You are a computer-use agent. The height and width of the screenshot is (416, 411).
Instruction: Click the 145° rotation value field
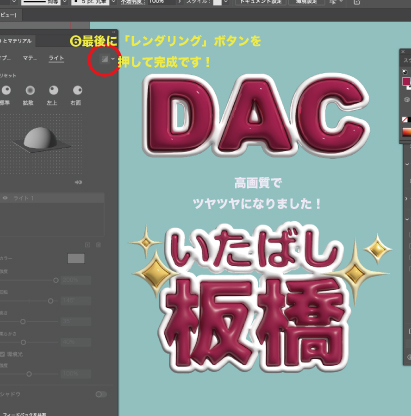click(x=76, y=301)
